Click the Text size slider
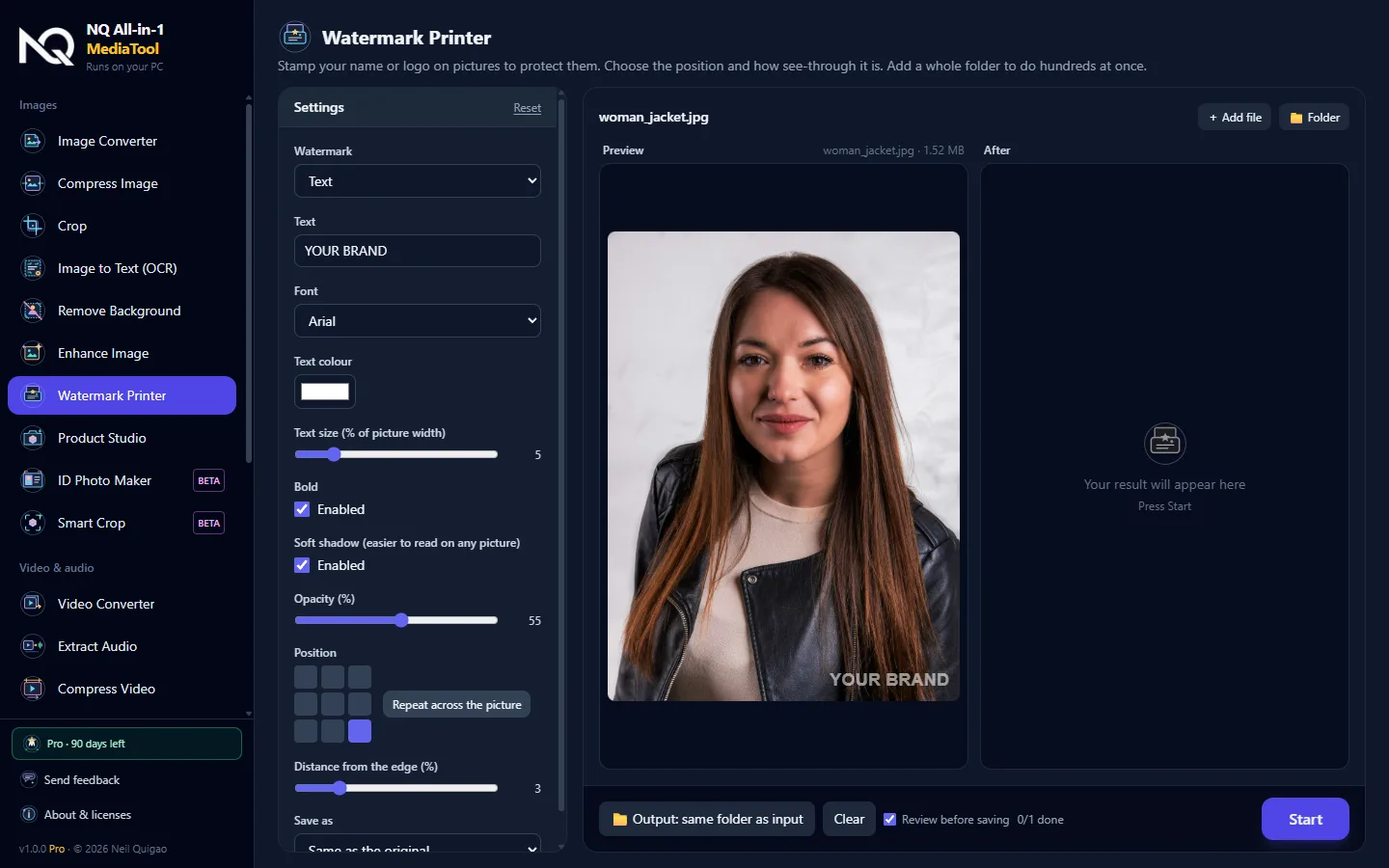This screenshot has height=868, width=1389. [x=395, y=454]
